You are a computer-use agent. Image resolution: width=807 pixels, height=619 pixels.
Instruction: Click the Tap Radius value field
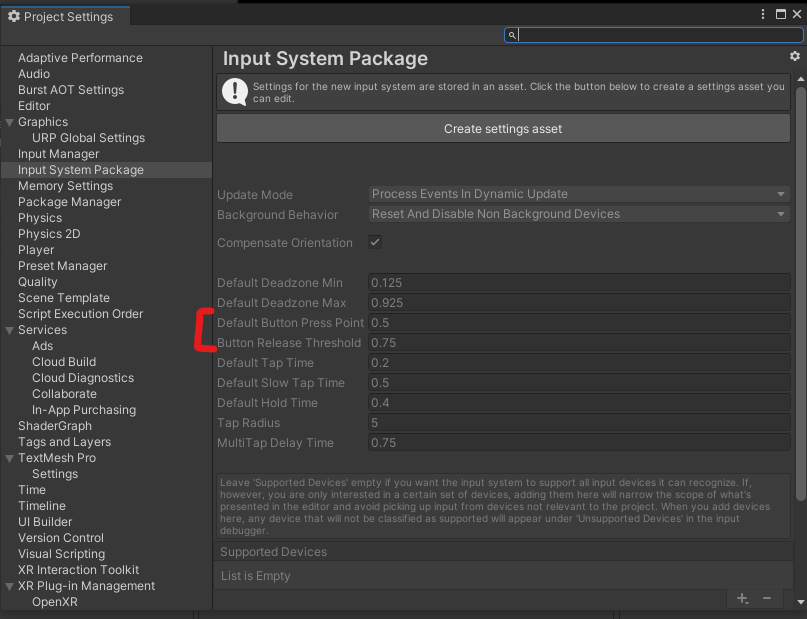click(579, 423)
